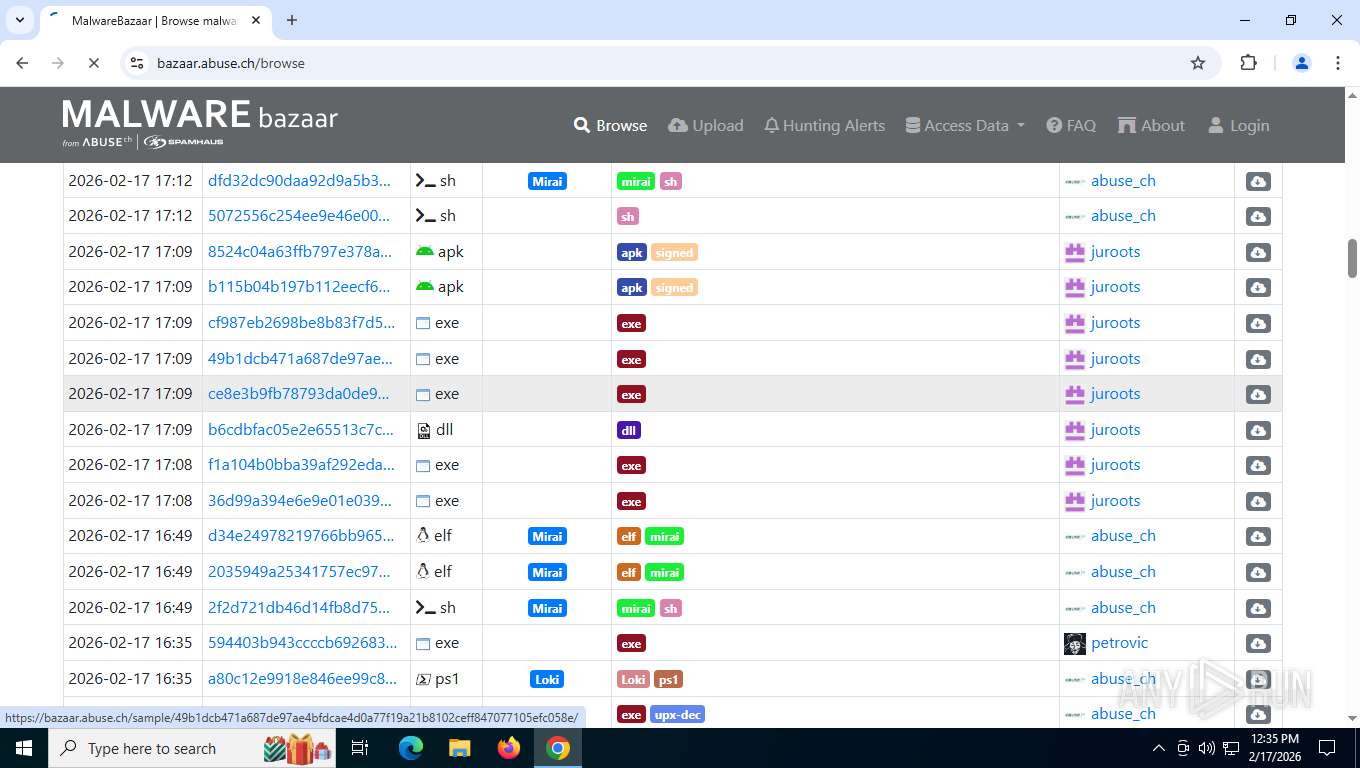This screenshot has height=768, width=1360.
Task: Click Mirai signature in d34e2497 row
Action: point(547,537)
